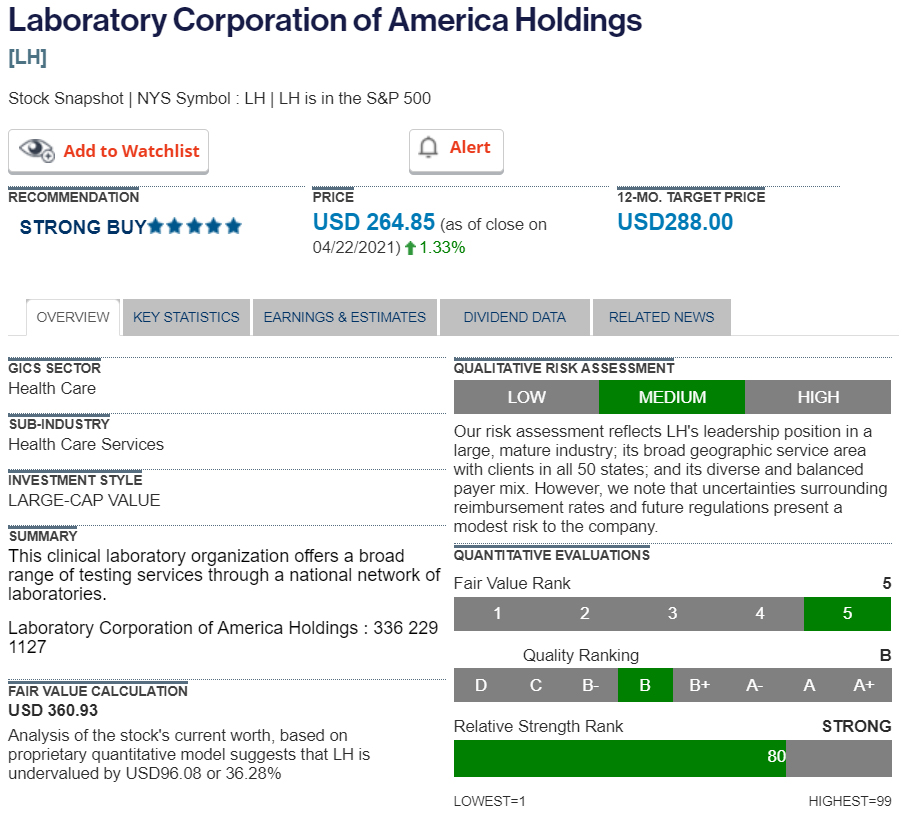Select the Overview tab
Screen dimensions: 902x818
coord(73,317)
